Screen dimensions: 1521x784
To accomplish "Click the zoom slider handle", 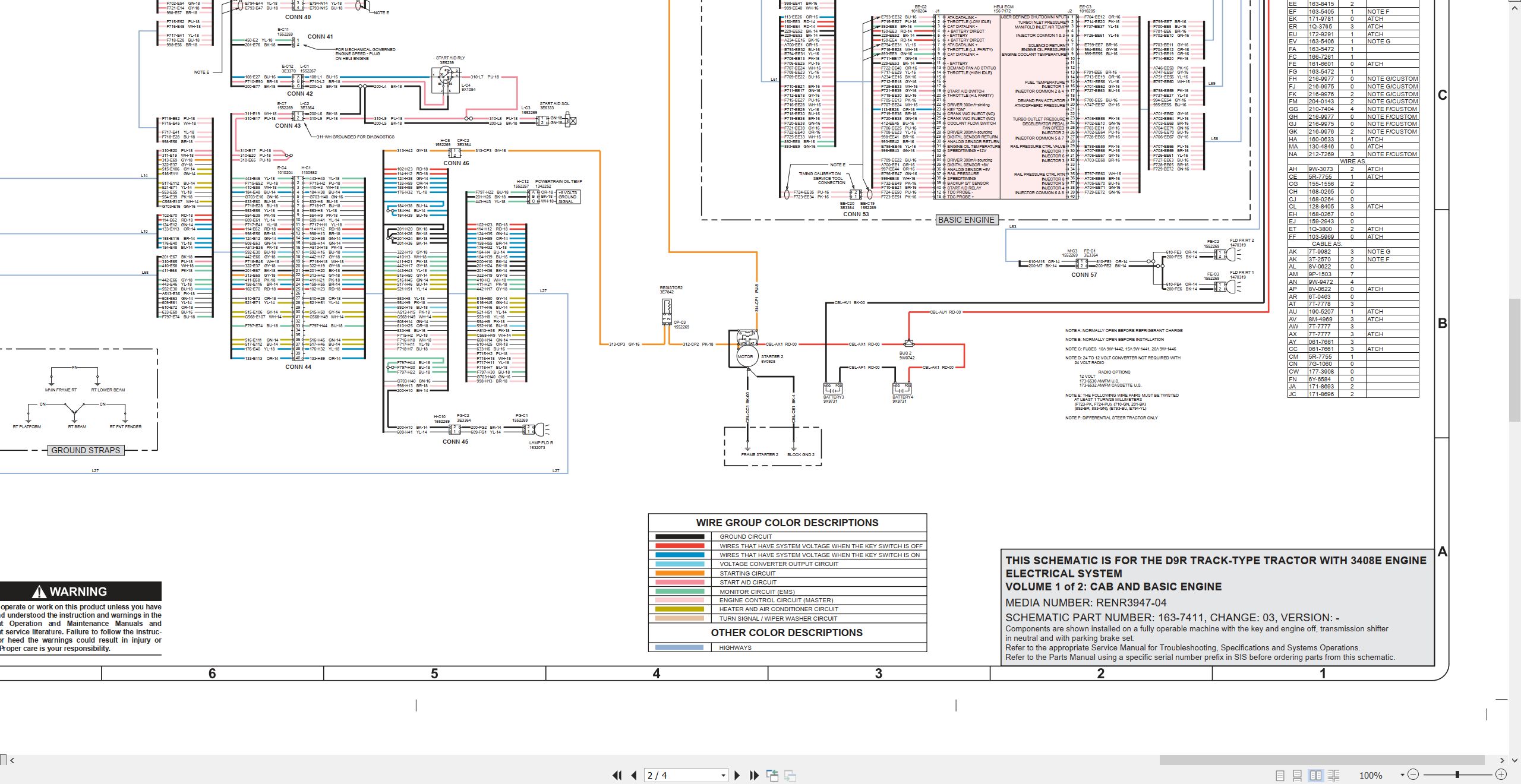I will coord(1457,774).
